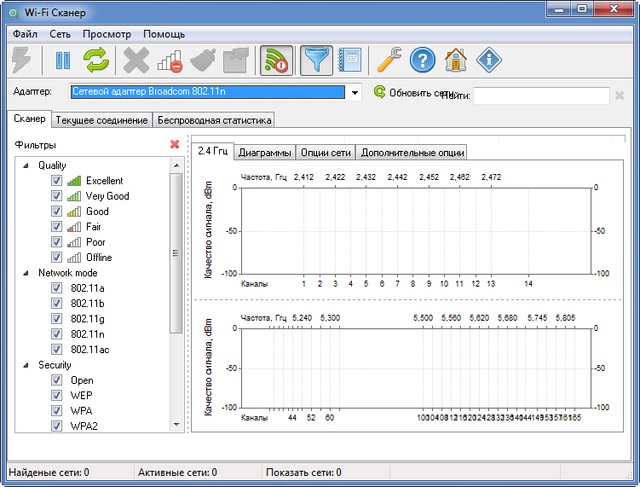The height and width of the screenshot is (487, 640).
Task: Switch to the Диаграммы tab
Action: pos(267,153)
